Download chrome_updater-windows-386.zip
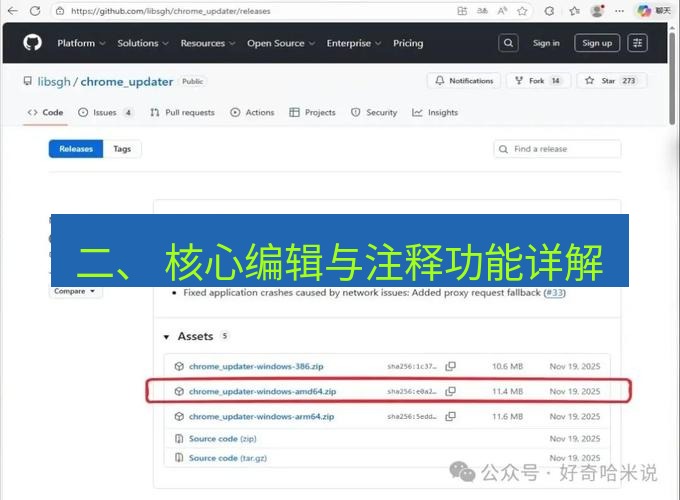Screen dimensions: 680x500 (x=256, y=366)
